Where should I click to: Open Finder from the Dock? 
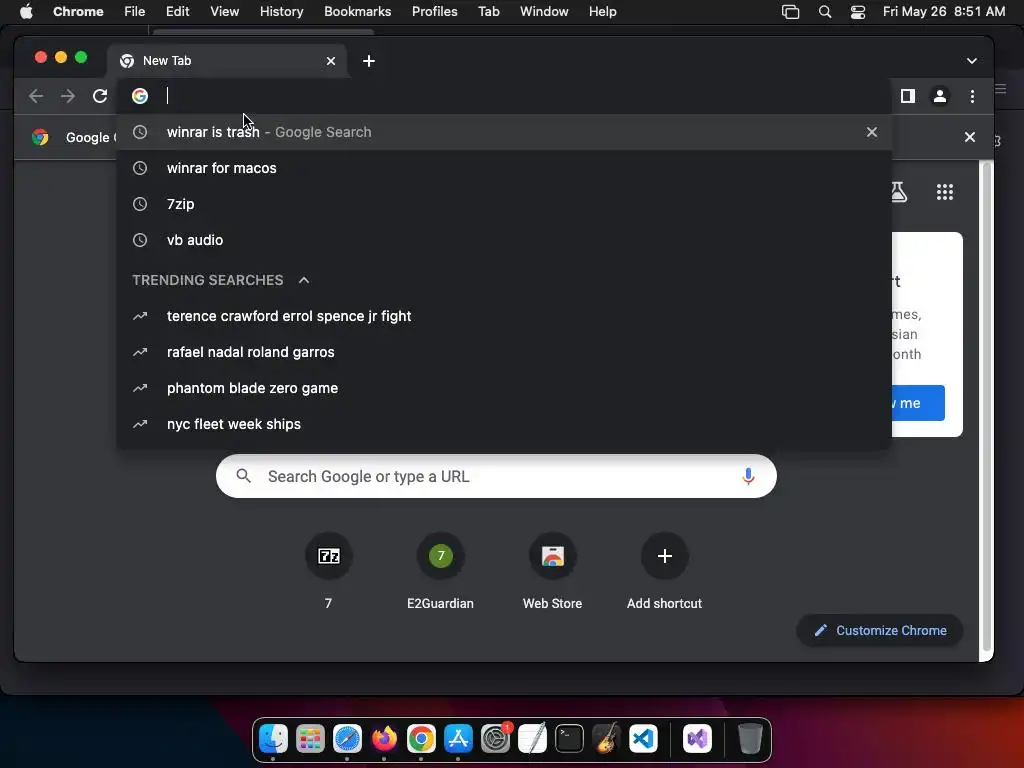273,739
